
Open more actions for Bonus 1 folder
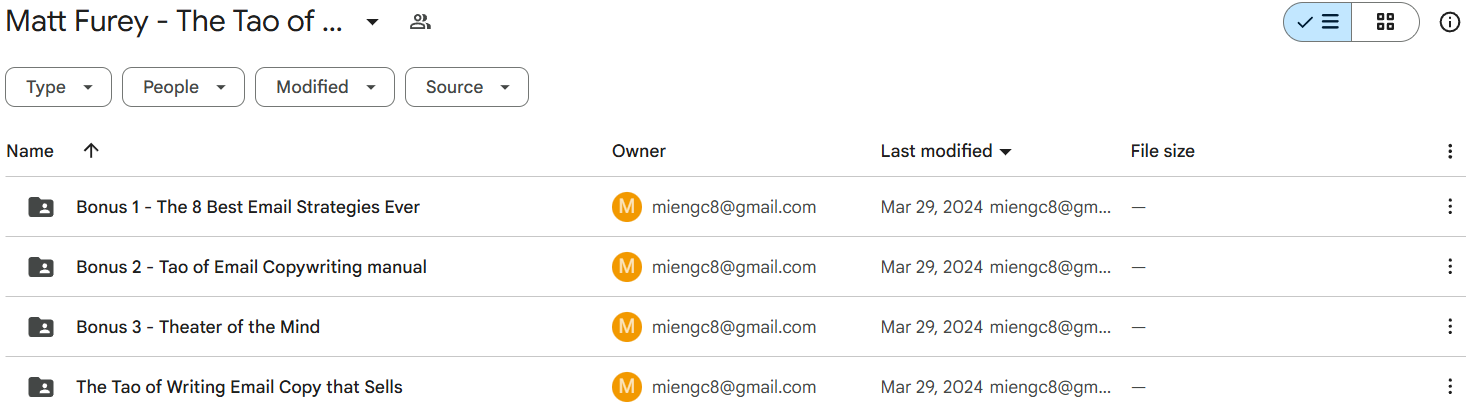click(1450, 207)
